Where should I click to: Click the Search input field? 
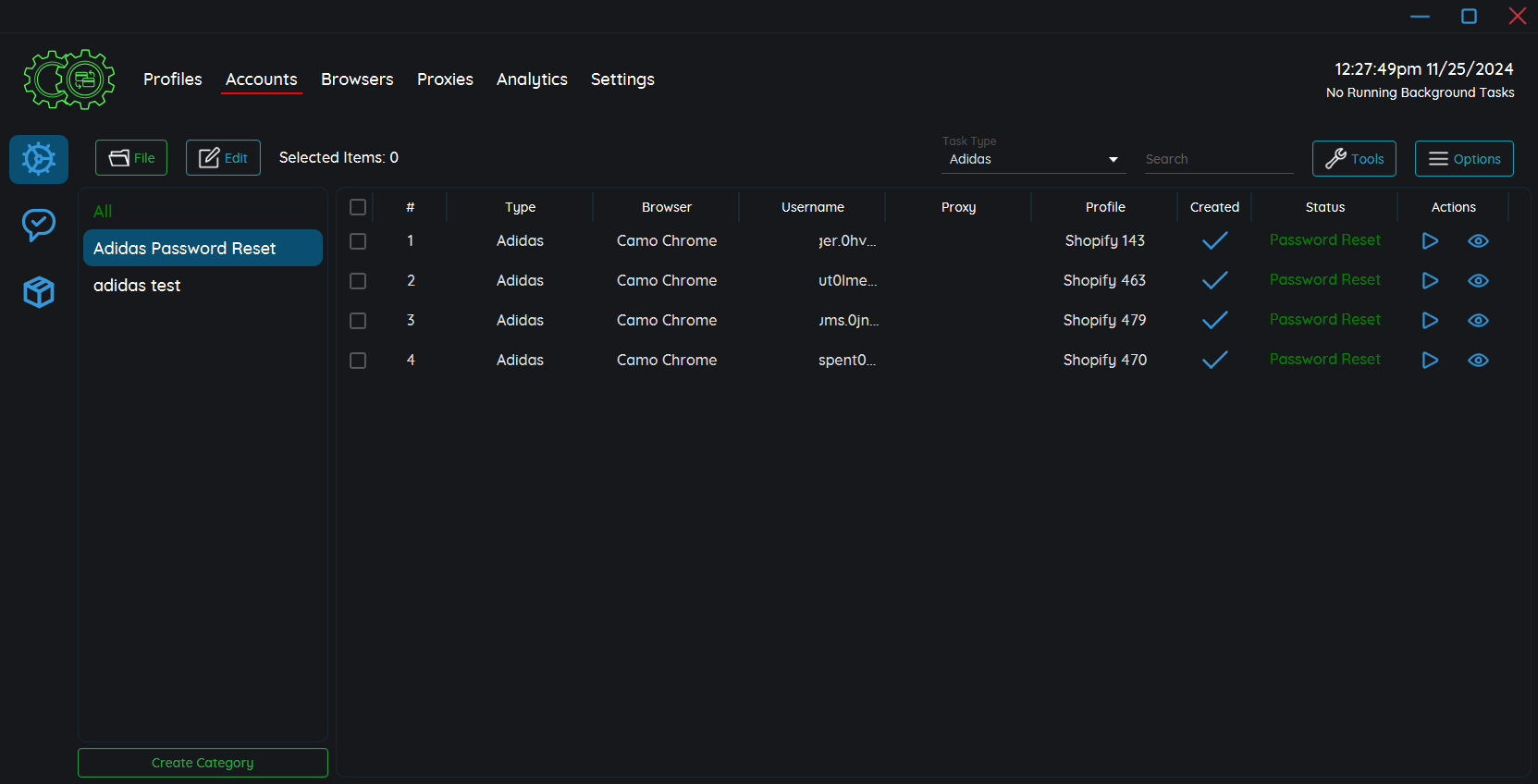pos(1218,159)
